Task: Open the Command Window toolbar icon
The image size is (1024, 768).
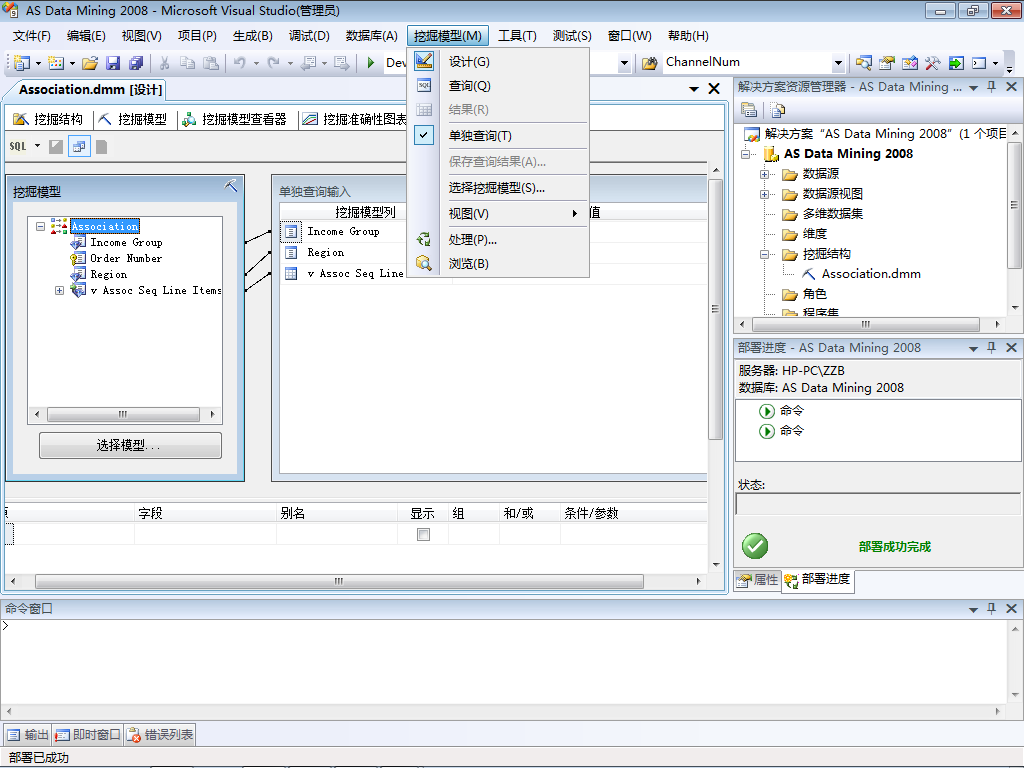Action: coord(979,63)
